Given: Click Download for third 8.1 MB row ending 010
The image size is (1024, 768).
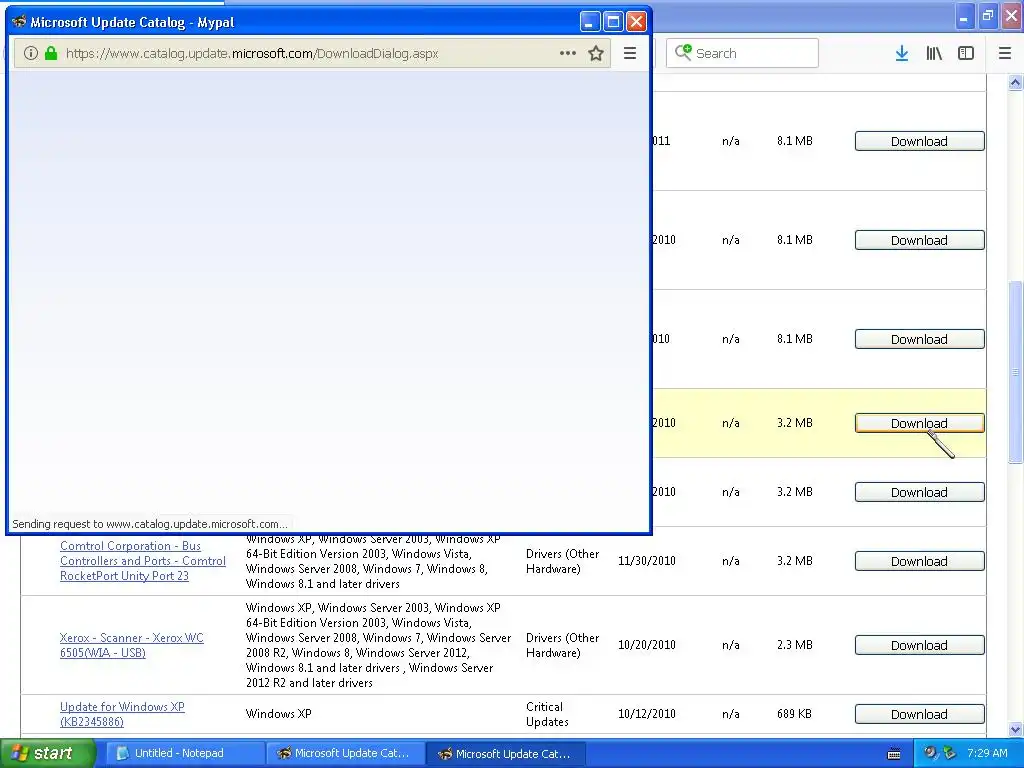Looking at the screenshot, I should (920, 339).
